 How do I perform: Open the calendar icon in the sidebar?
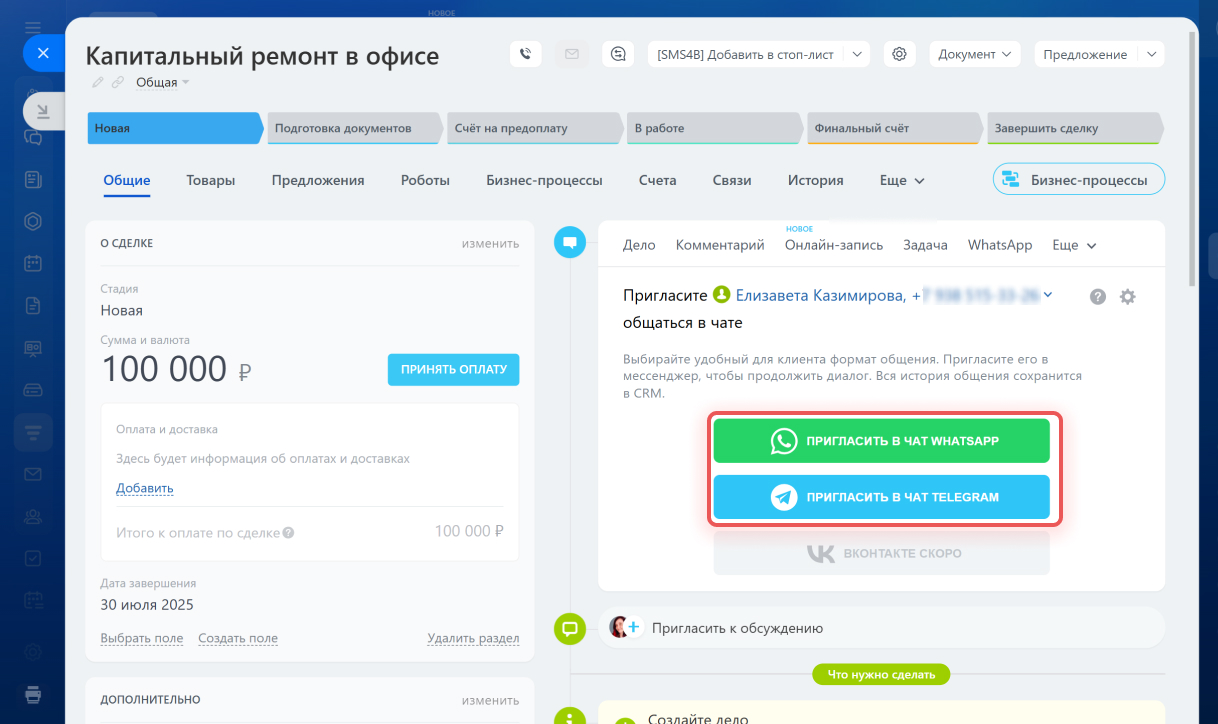[x=33, y=264]
